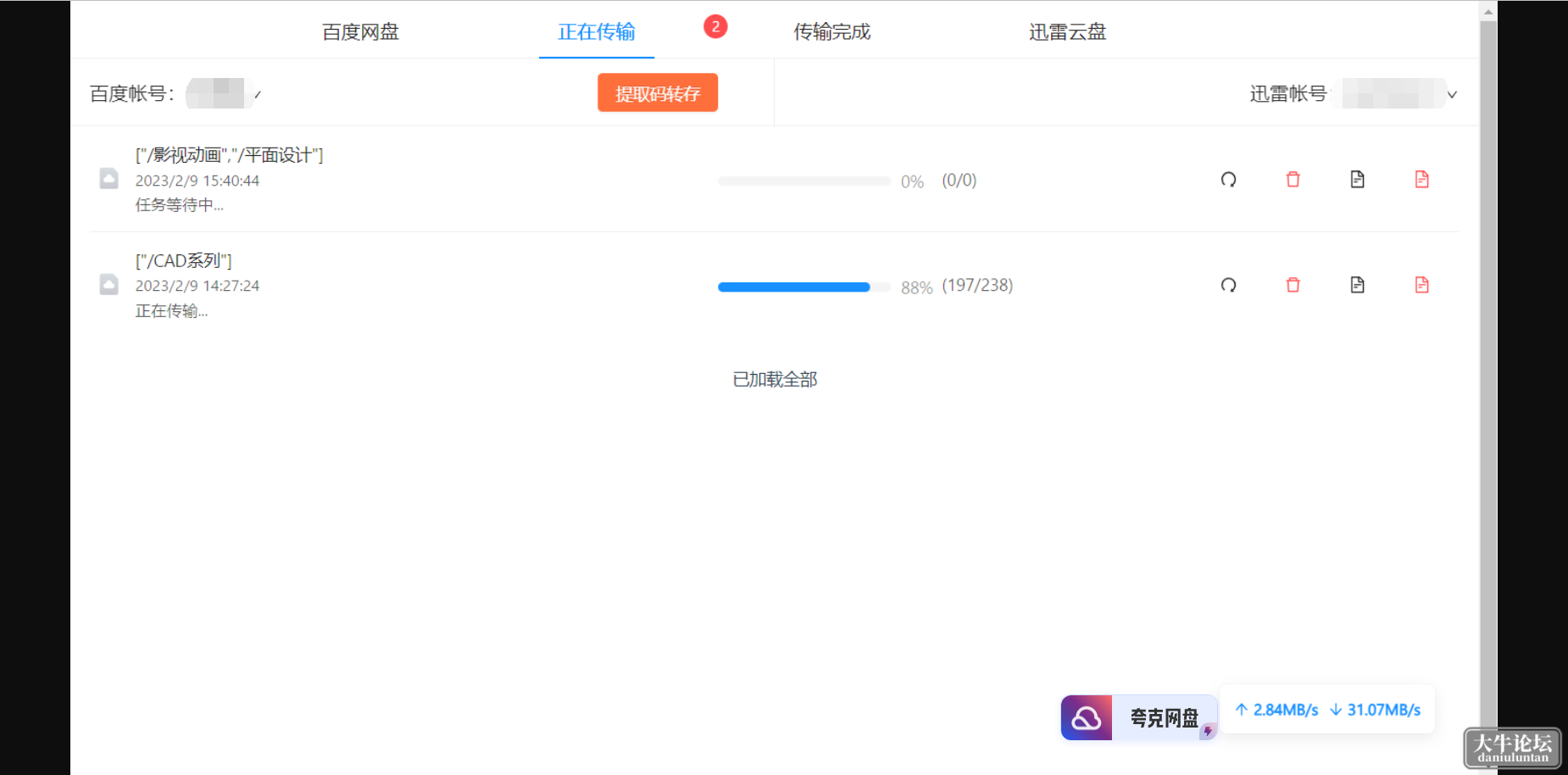Open the black log icon for CAD系列 task

[x=1357, y=285]
